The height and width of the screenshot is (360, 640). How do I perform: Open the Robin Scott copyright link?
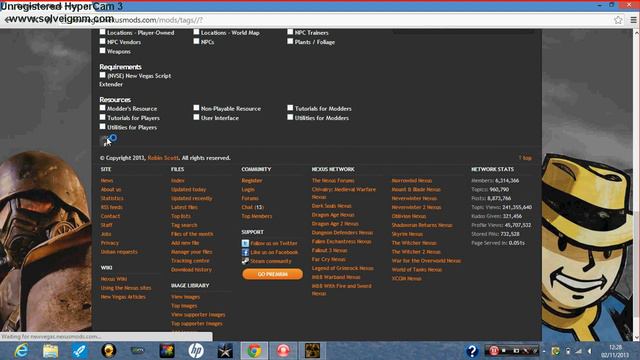pyautogui.click(x=163, y=158)
